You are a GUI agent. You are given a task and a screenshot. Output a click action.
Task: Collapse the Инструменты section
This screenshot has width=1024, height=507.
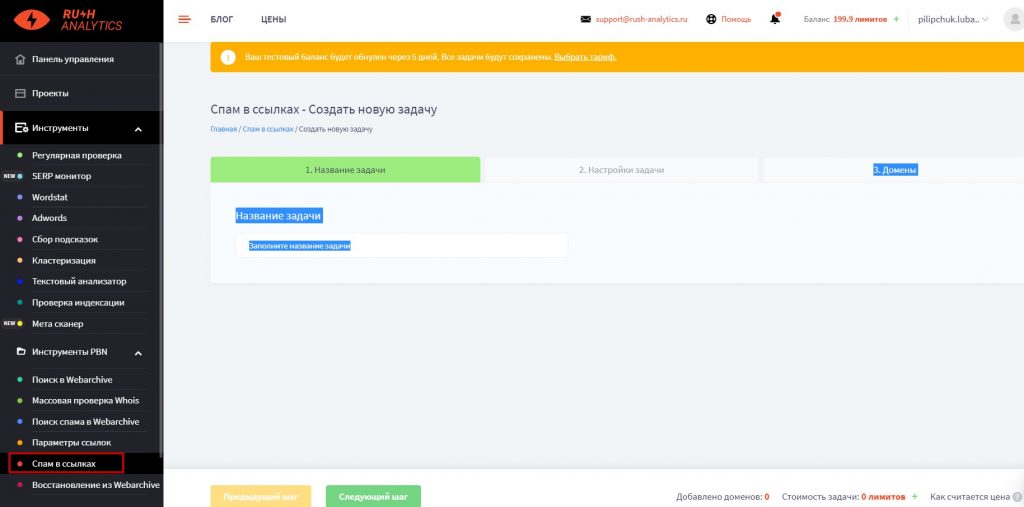(x=138, y=129)
